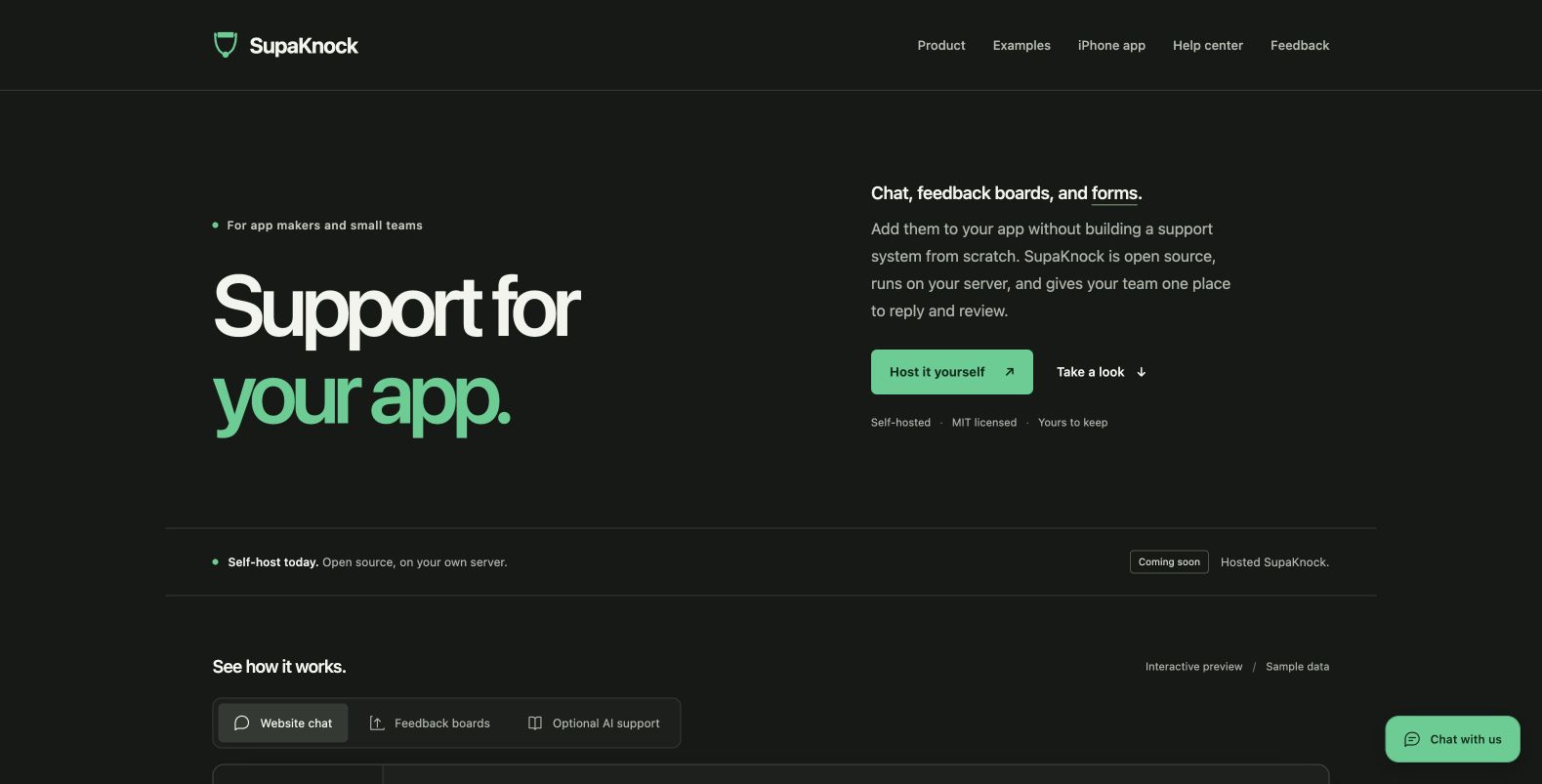1542x784 pixels.
Task: Click the Interactive preview label
Action: pos(1193,667)
